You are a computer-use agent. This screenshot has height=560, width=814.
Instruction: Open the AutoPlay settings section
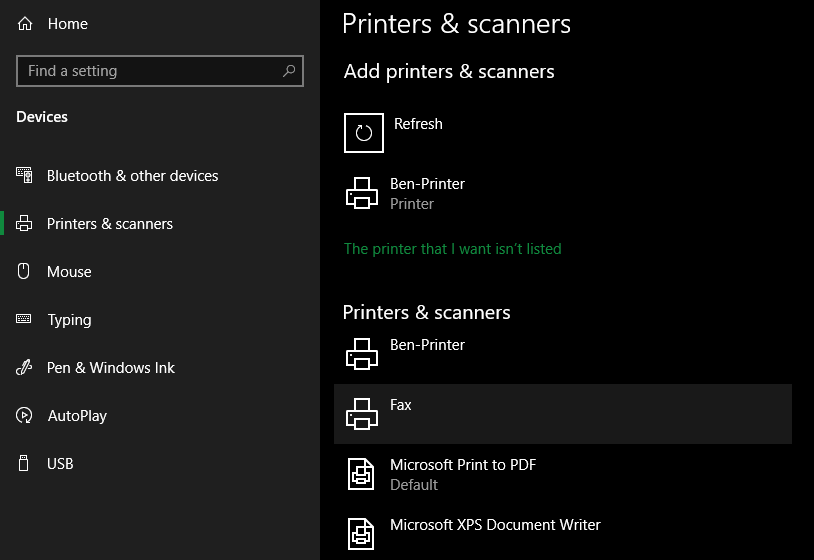(77, 416)
